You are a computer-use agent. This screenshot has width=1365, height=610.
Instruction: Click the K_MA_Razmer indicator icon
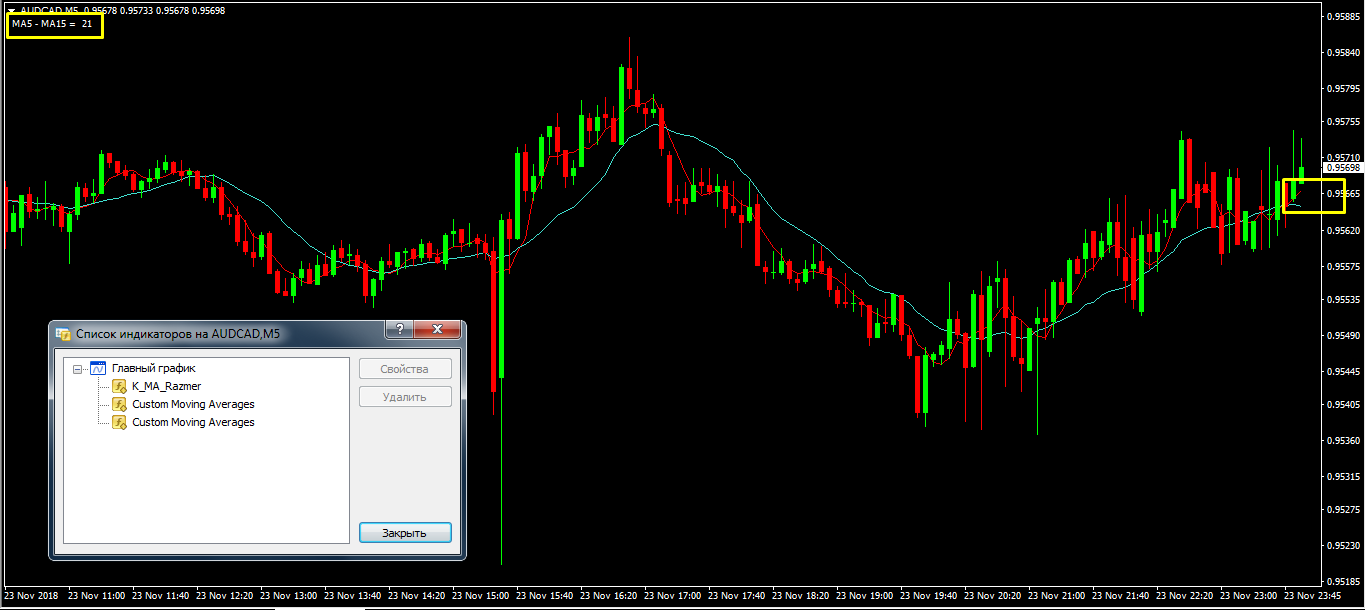(119, 387)
